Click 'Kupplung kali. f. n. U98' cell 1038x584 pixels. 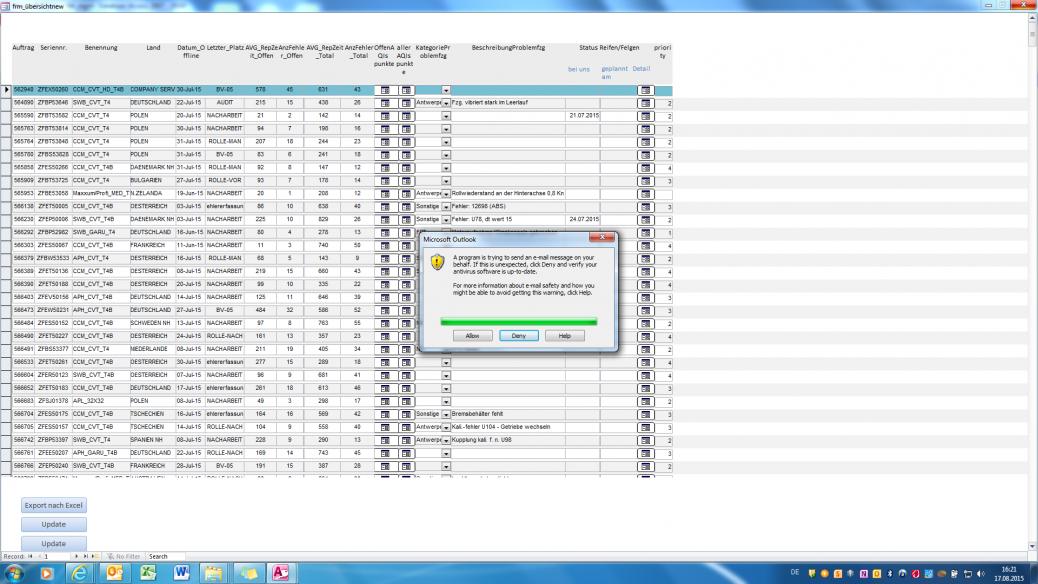(x=508, y=440)
